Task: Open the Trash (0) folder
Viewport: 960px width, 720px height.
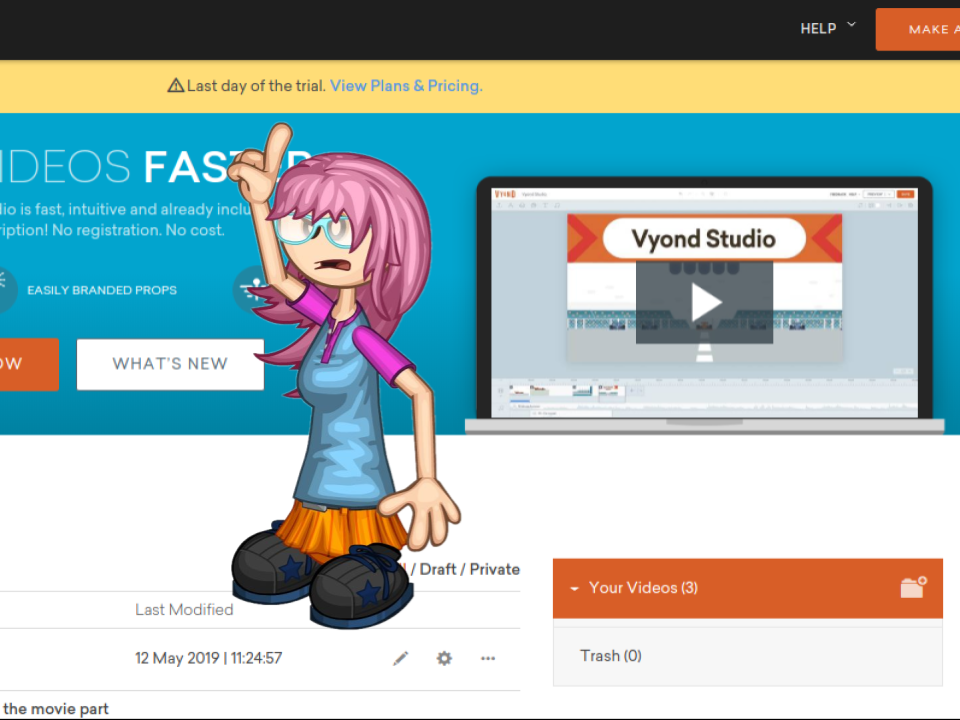Action: [x=611, y=655]
